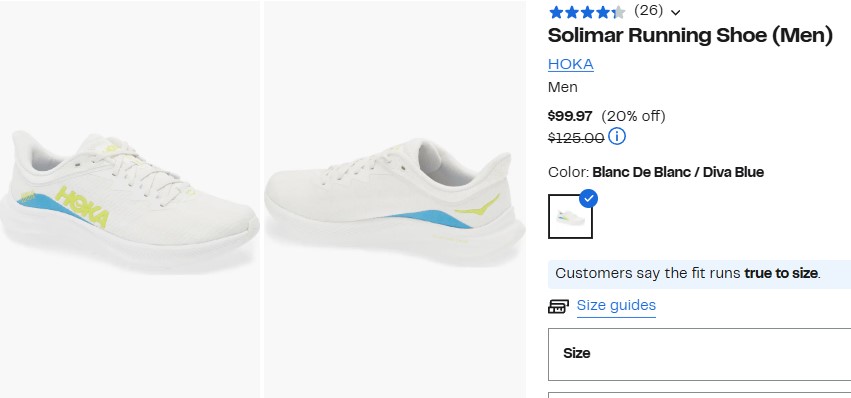This screenshot has width=851, height=398.
Task: Open the HOKA brand link
Action: point(570,64)
